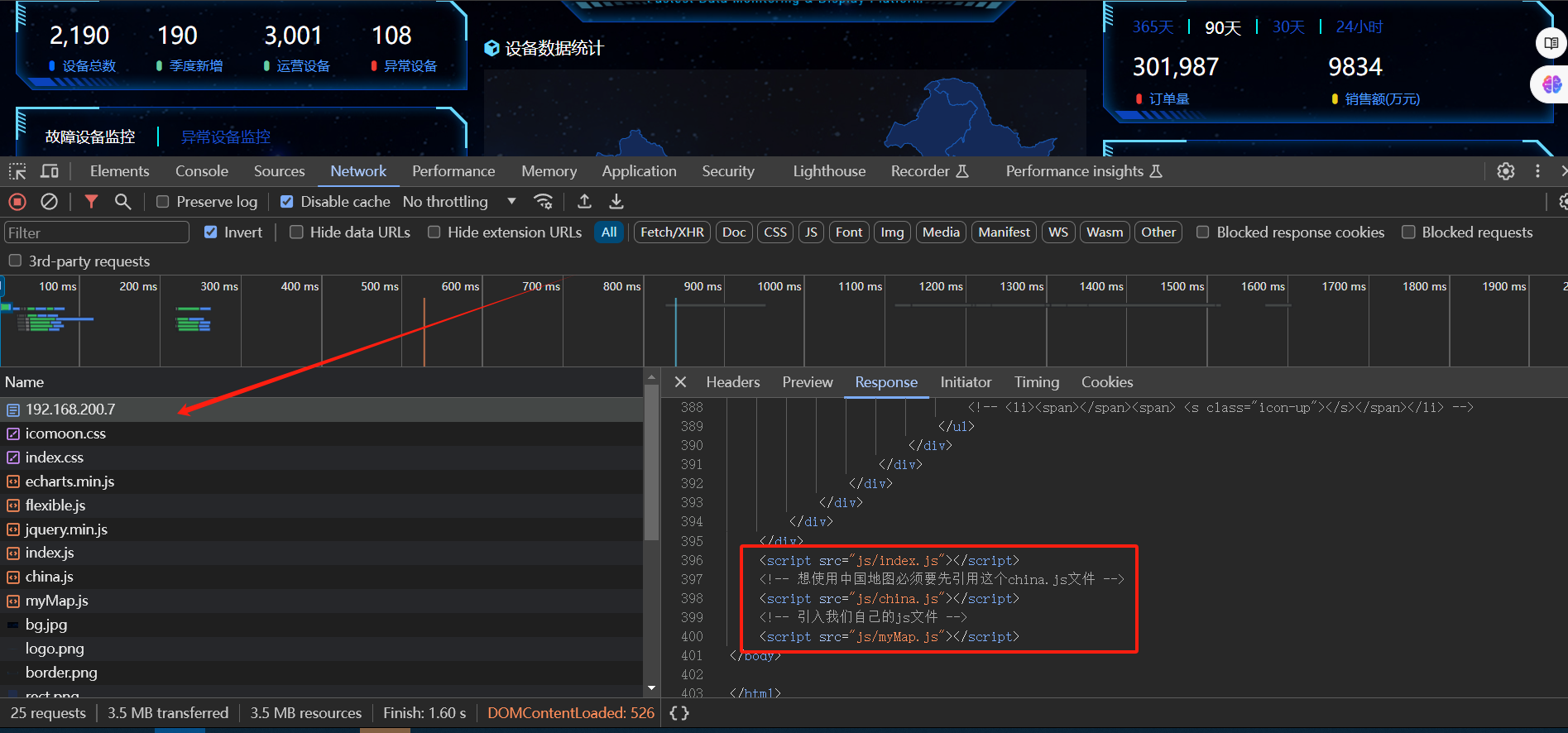This screenshot has width=1568, height=733.
Task: Check Hide data URLs
Action: [x=296, y=232]
